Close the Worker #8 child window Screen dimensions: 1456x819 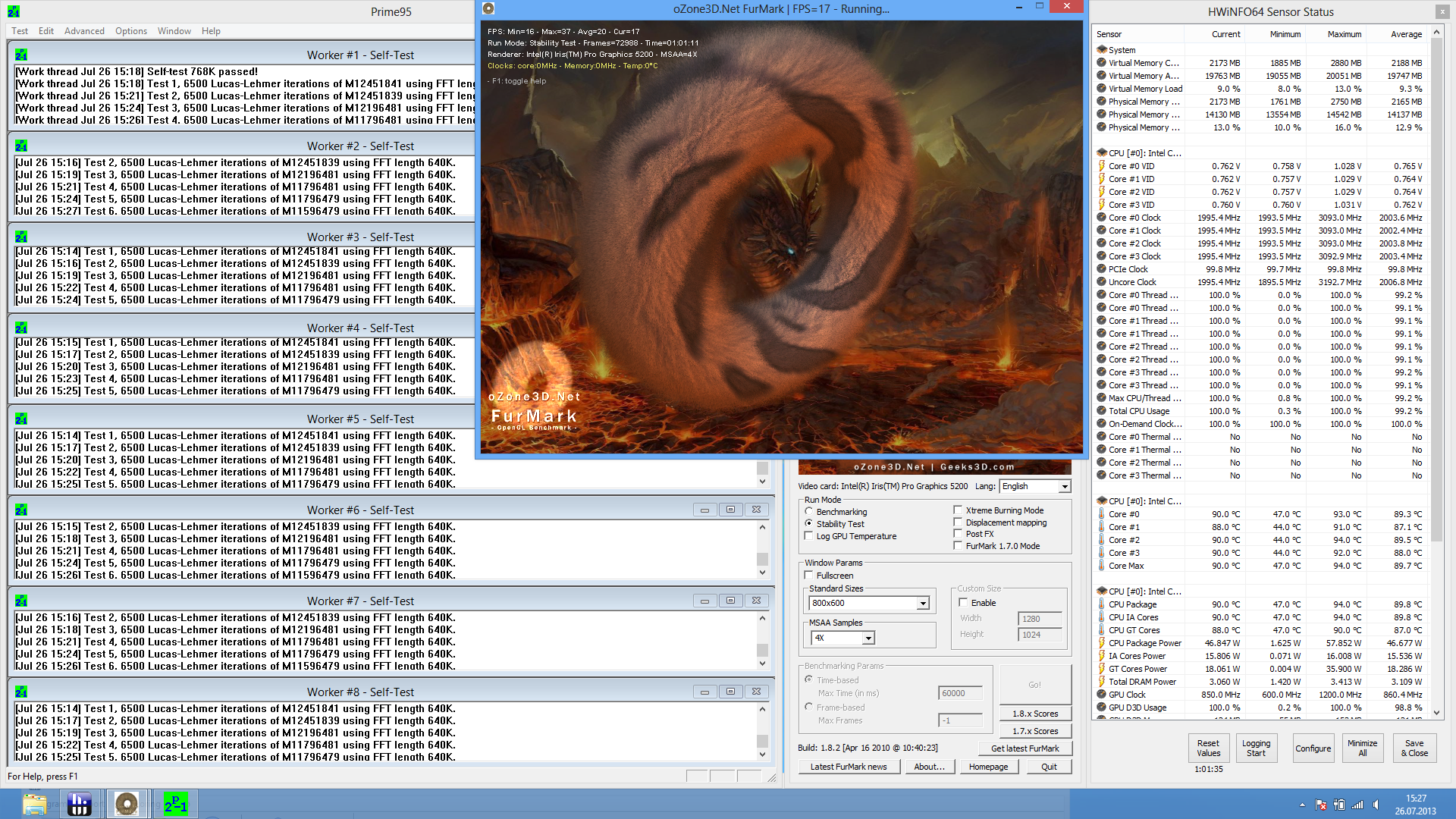pos(756,692)
